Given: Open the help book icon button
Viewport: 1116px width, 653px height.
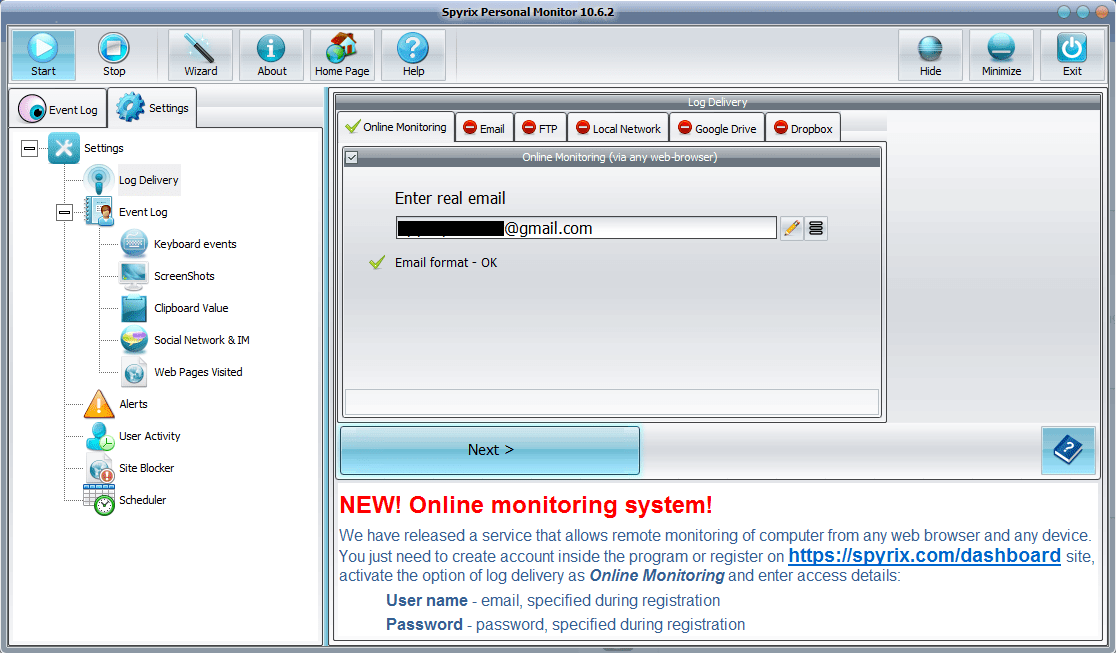Looking at the screenshot, I should (1068, 450).
